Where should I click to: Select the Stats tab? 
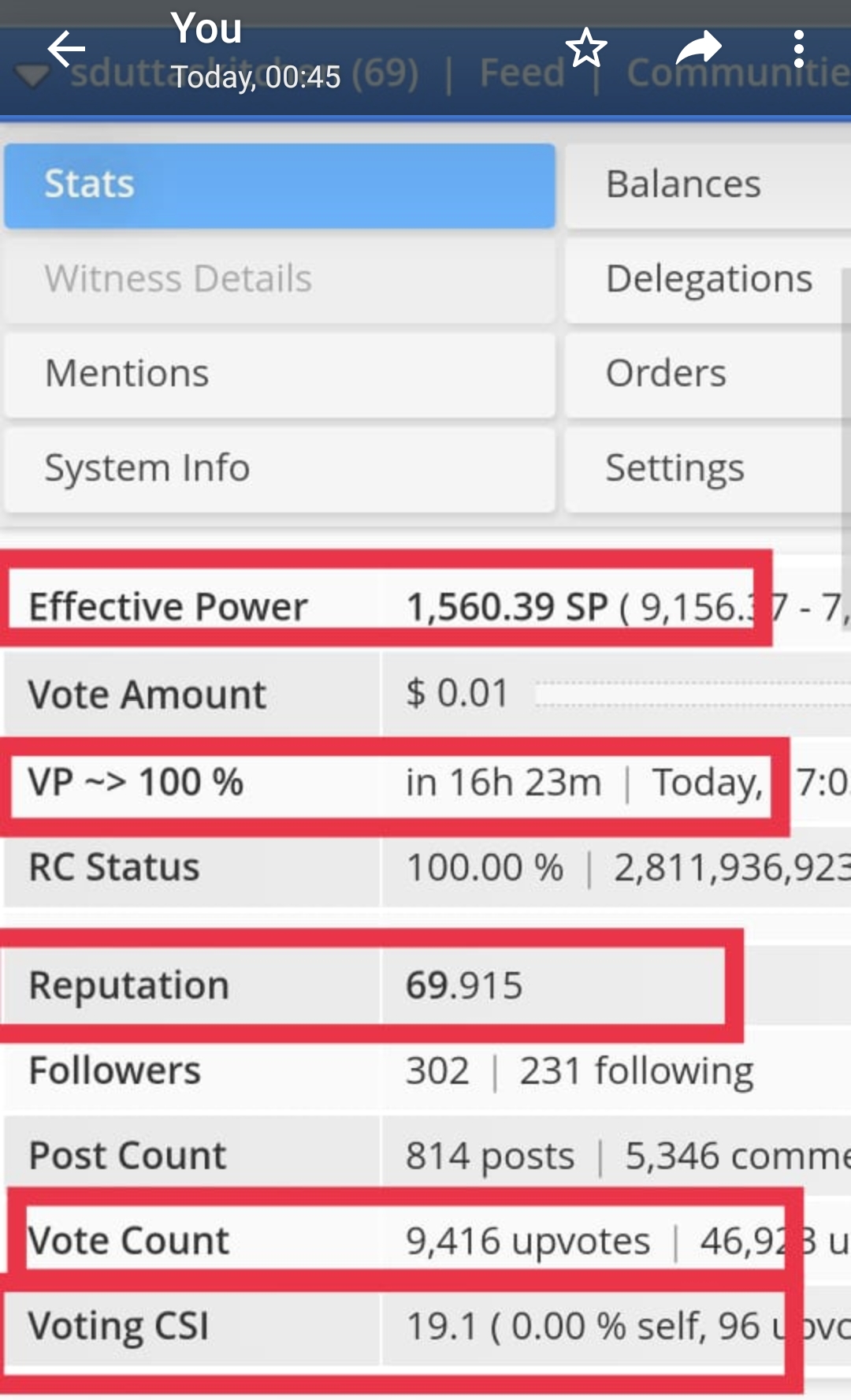[x=280, y=185]
